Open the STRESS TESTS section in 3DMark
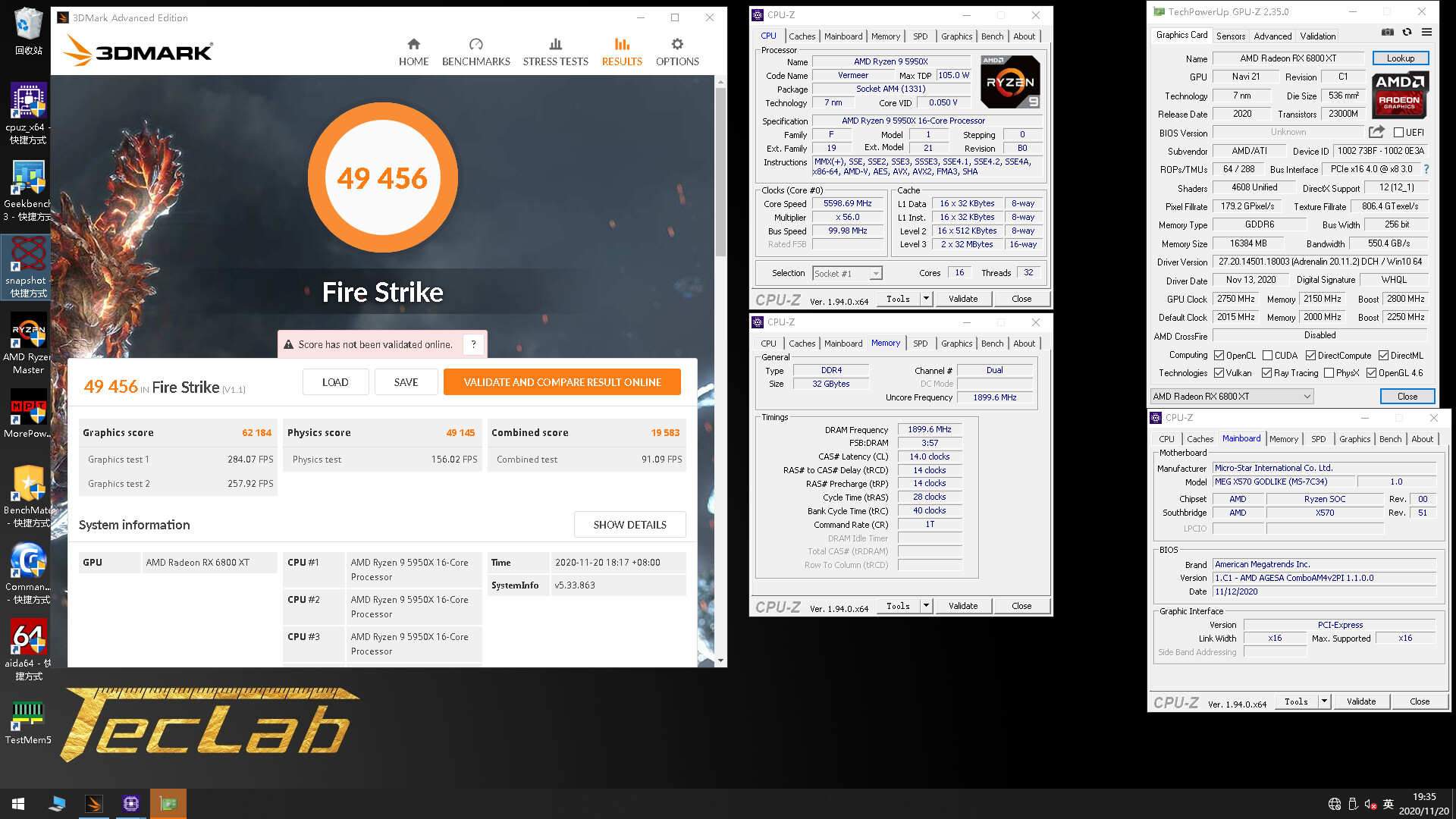 tap(555, 50)
